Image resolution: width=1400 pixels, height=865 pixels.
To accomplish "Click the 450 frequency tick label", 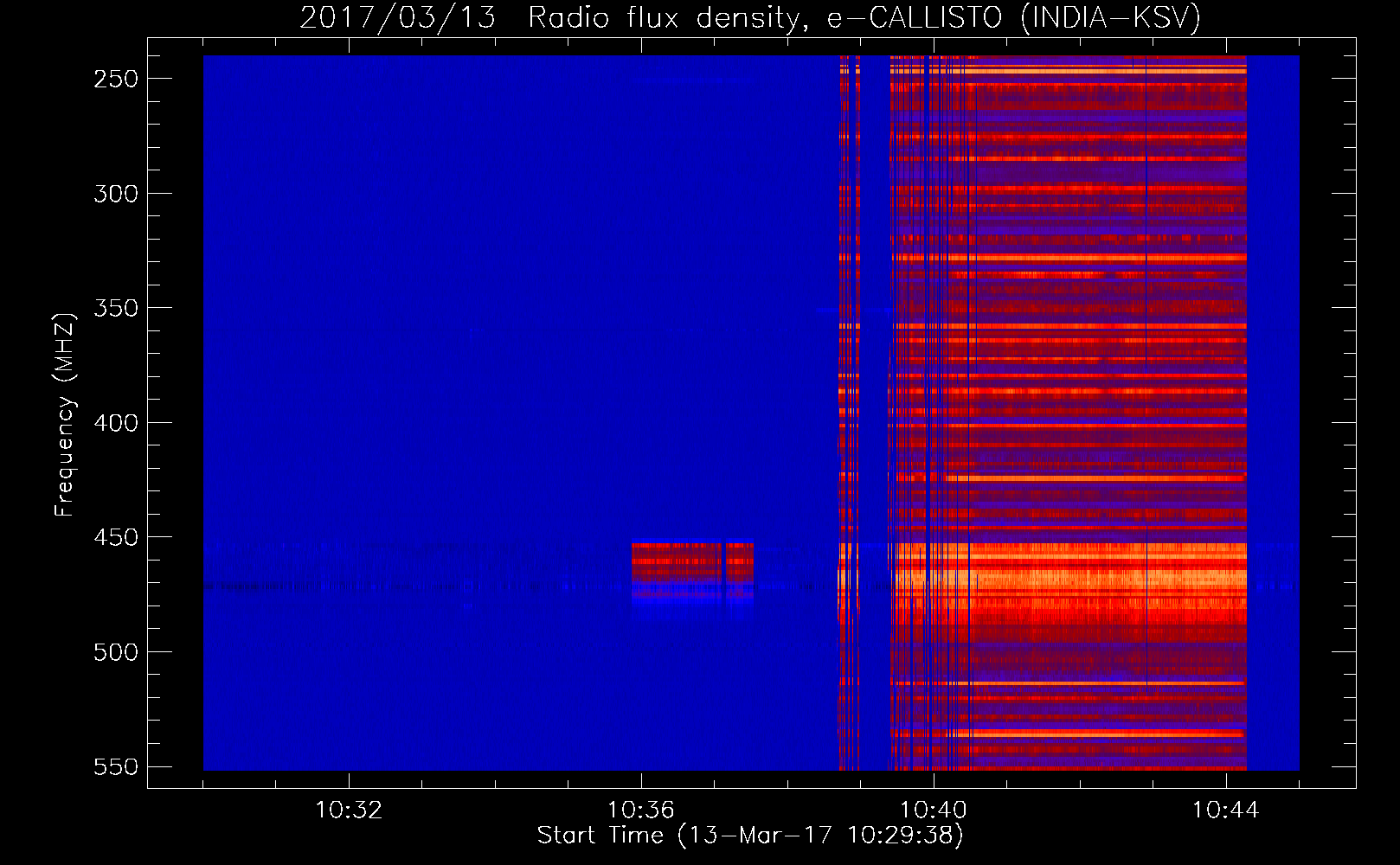I will tap(116, 537).
